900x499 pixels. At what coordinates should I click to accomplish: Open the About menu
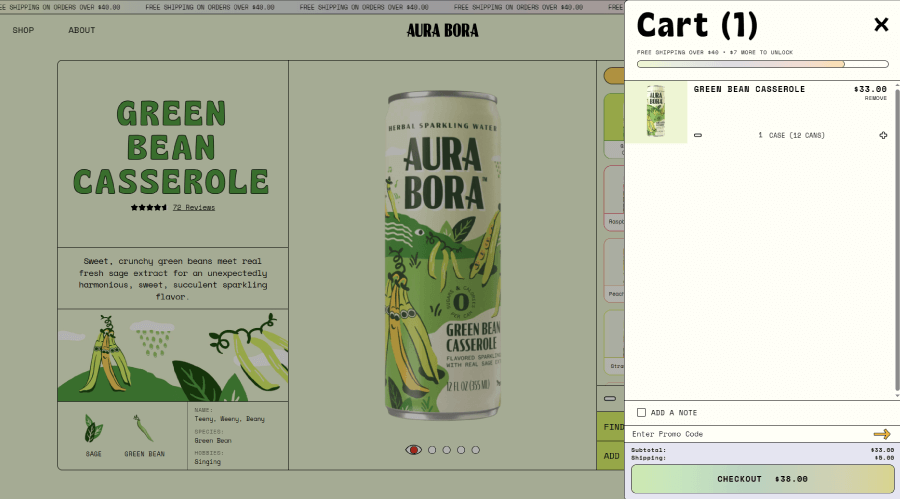[x=82, y=30]
